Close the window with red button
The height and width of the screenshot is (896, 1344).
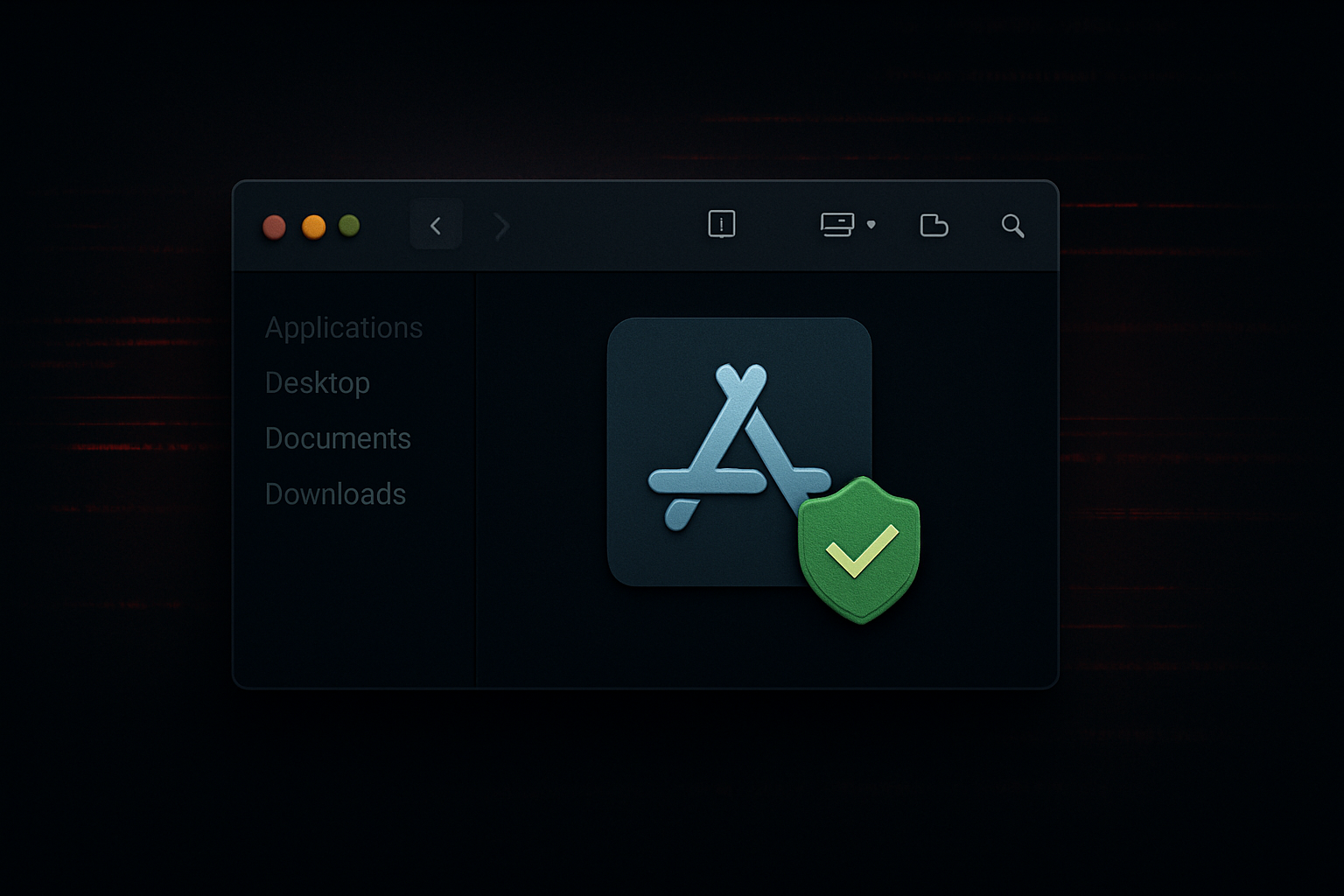[275, 227]
